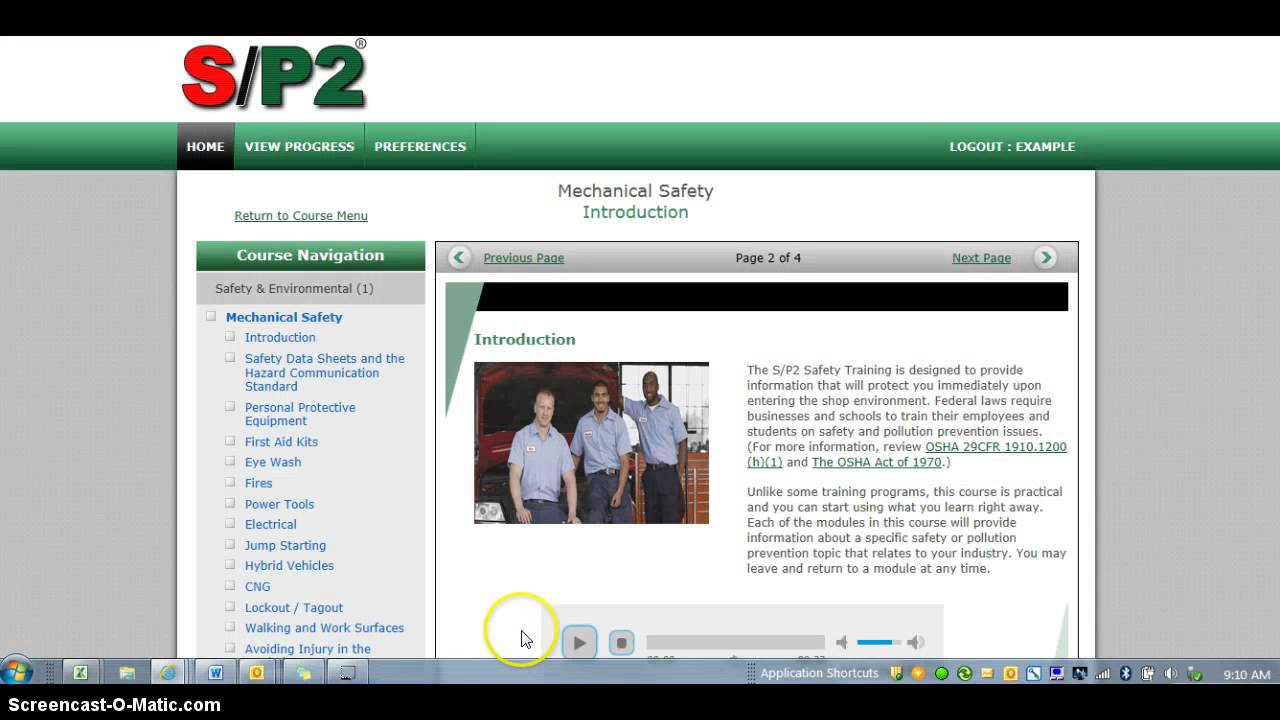Open Walking and Work Surfaces module
1280x720 pixels.
[x=324, y=628]
